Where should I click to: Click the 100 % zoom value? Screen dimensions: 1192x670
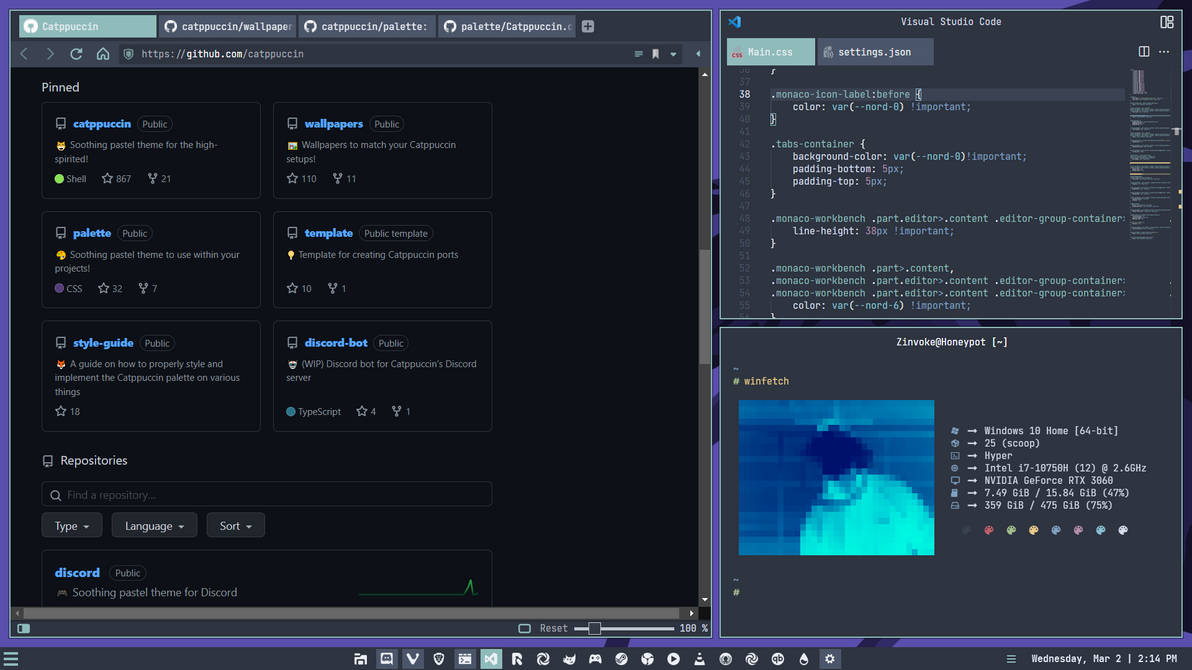click(x=693, y=628)
